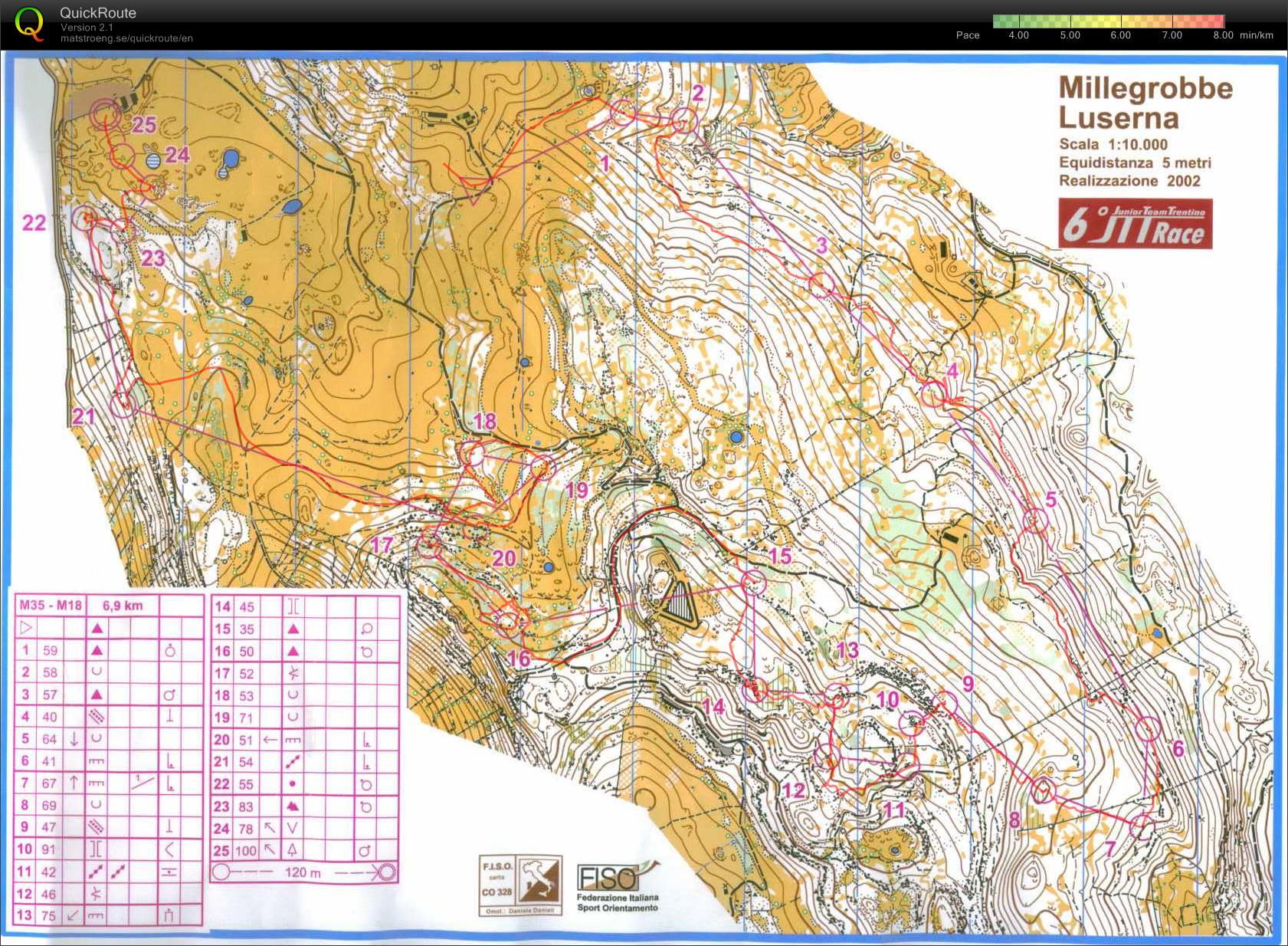The width and height of the screenshot is (1288, 946).
Task: Select control circle 21 on the map
Action: pos(123,405)
